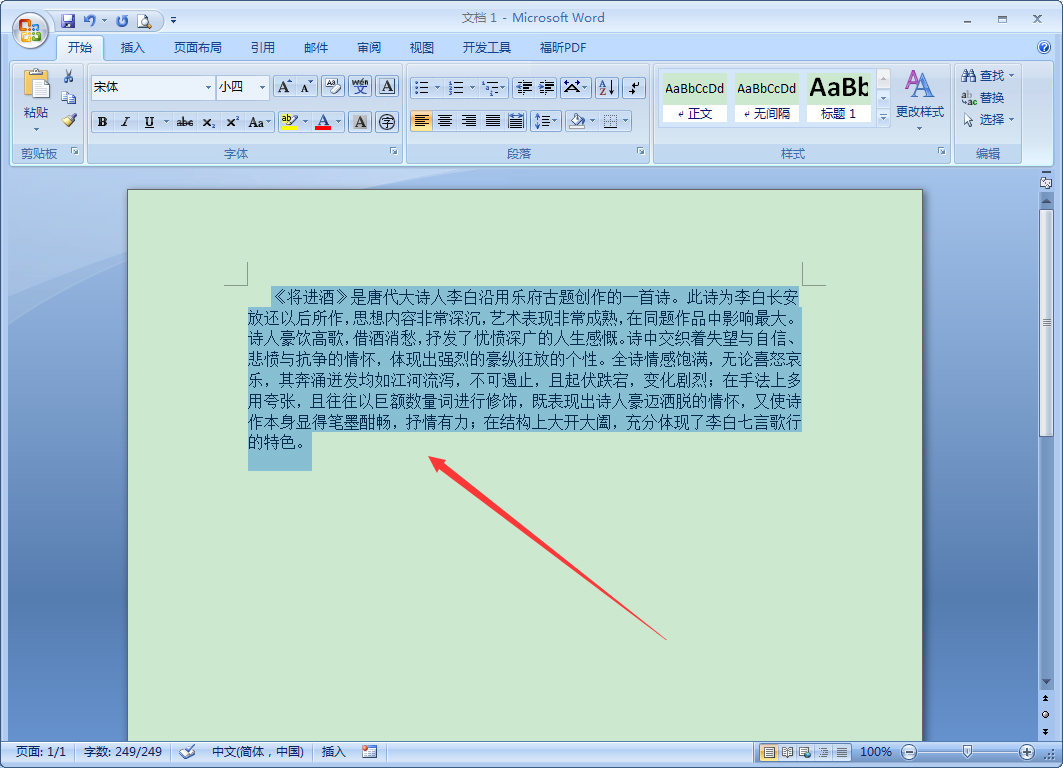Apply text highlight color
Image resolution: width=1063 pixels, height=768 pixels.
tap(290, 122)
